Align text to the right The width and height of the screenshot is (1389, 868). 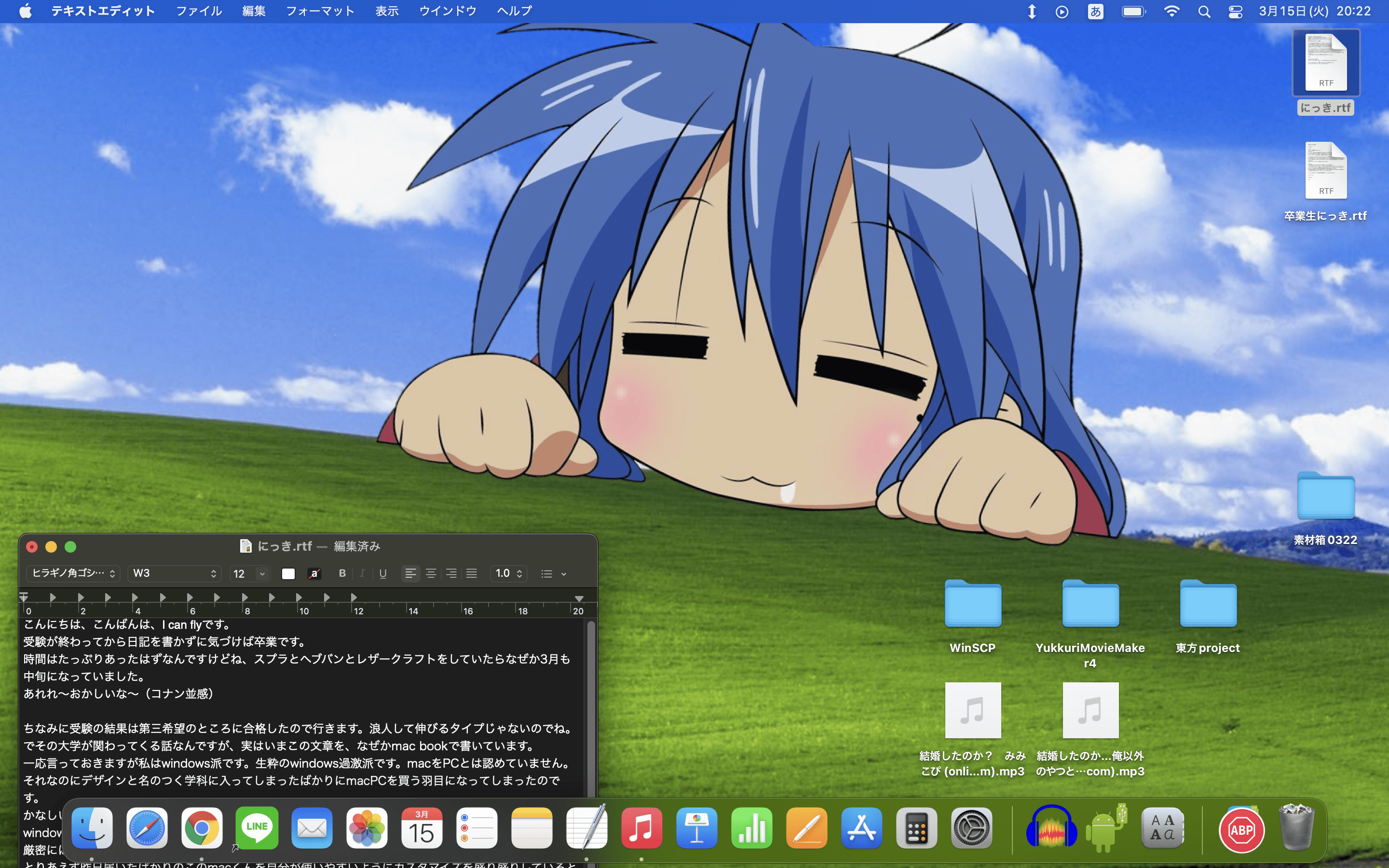click(x=451, y=573)
